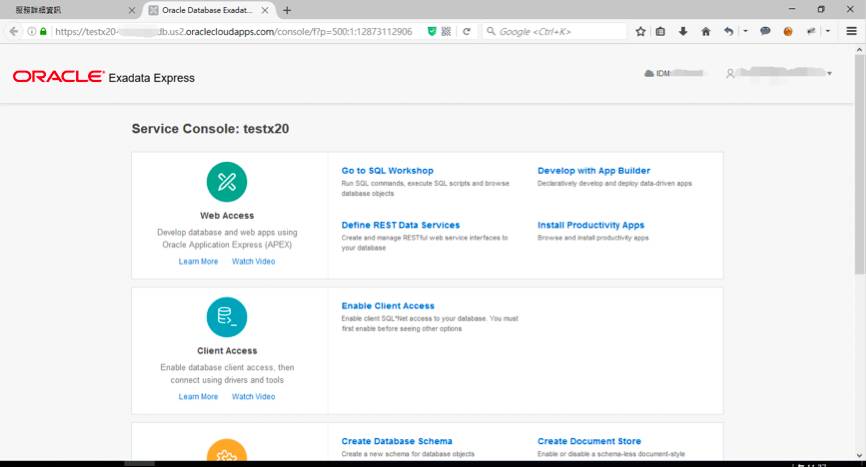Click the 'Web Access' heading text
Screen dimensions: 866x467
[x=227, y=216]
